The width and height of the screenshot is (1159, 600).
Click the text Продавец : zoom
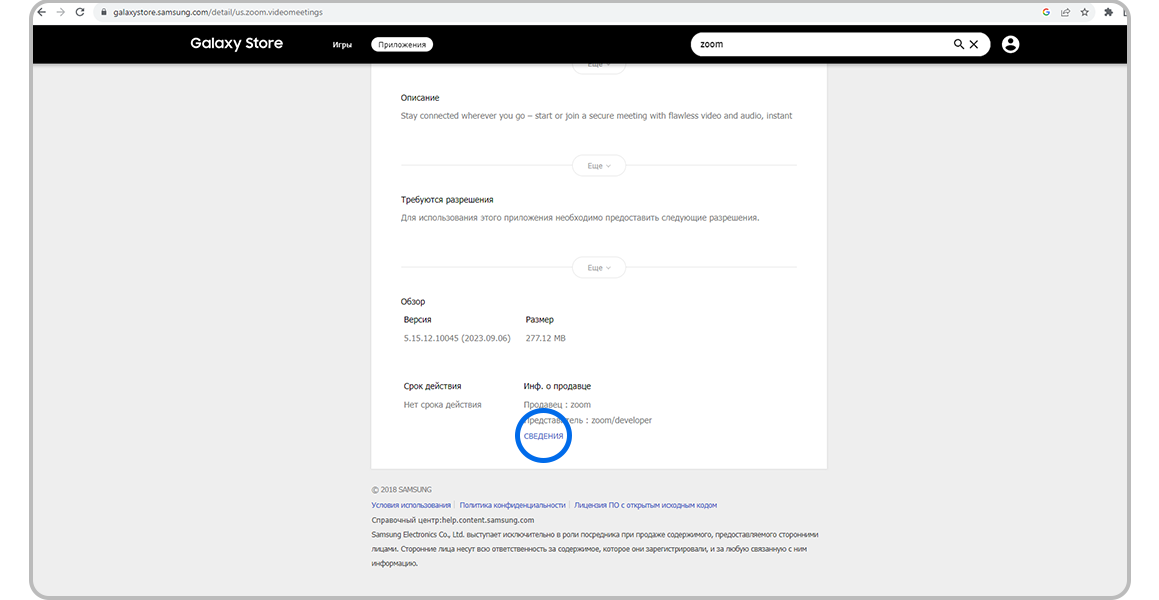pyautogui.click(x=557, y=405)
